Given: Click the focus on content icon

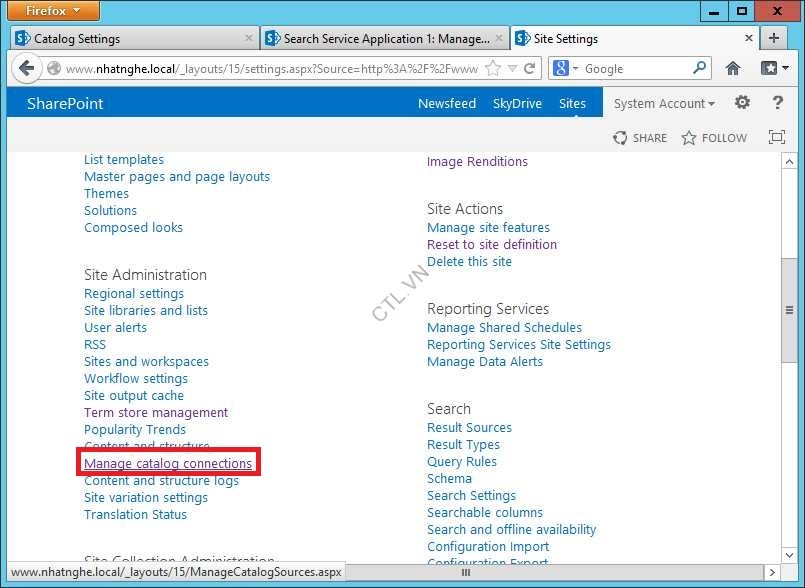Looking at the screenshot, I should 776,138.
